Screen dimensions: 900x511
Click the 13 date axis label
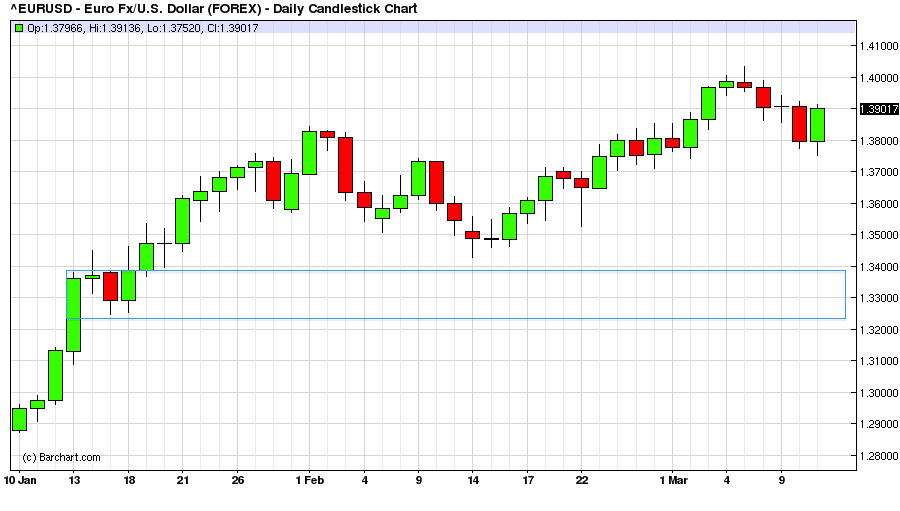click(x=73, y=480)
